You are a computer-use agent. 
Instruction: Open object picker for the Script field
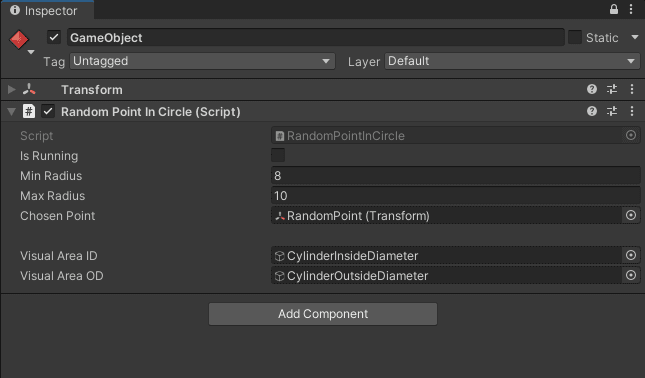tap(631, 135)
